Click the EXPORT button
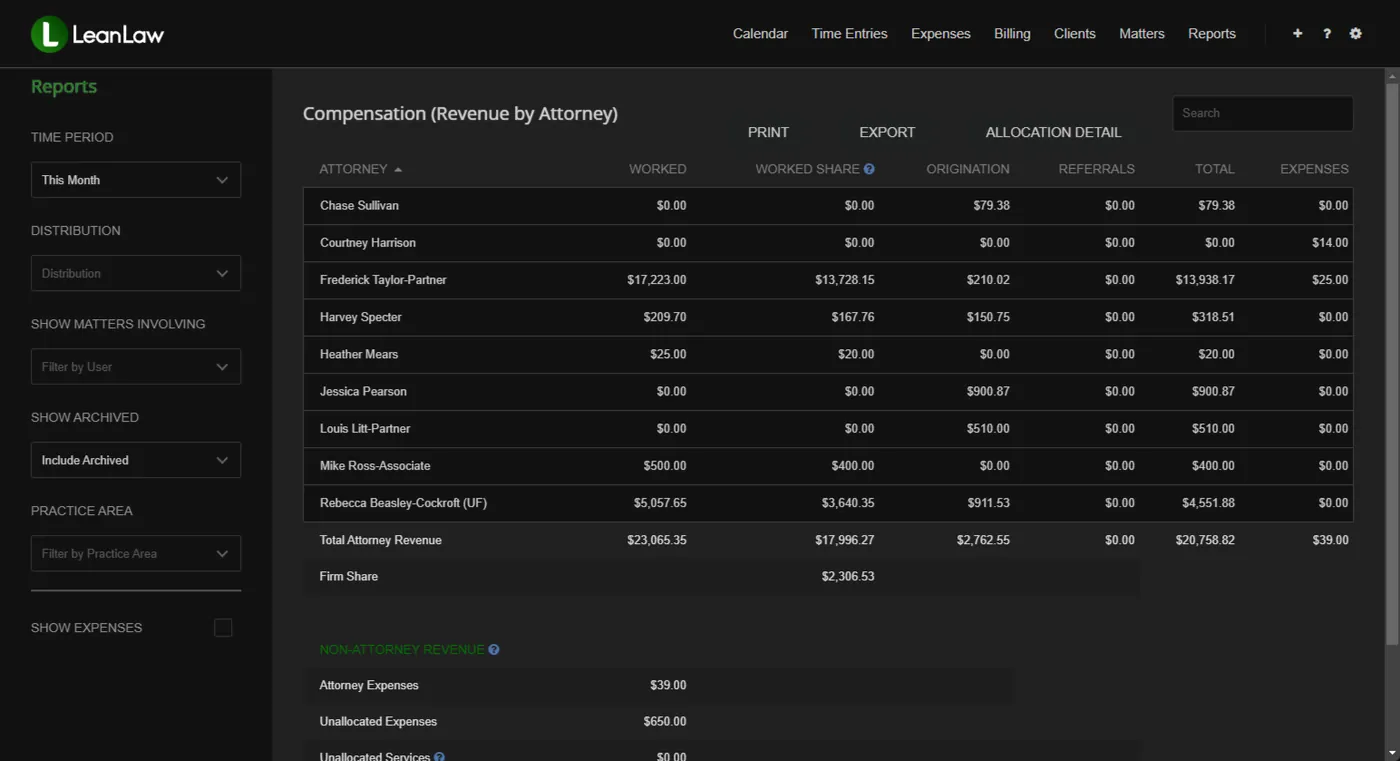This screenshot has width=1400, height=761. pyautogui.click(x=887, y=132)
